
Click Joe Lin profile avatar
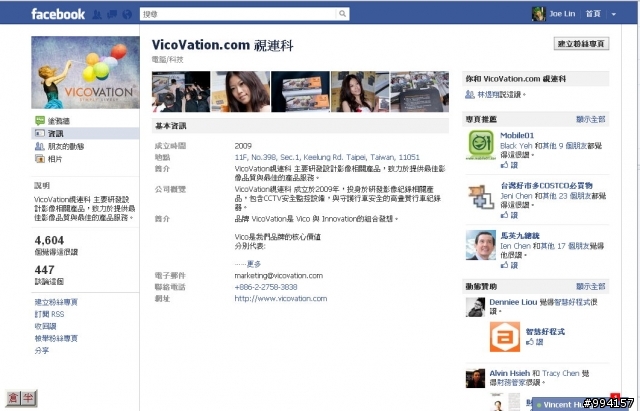click(x=538, y=14)
